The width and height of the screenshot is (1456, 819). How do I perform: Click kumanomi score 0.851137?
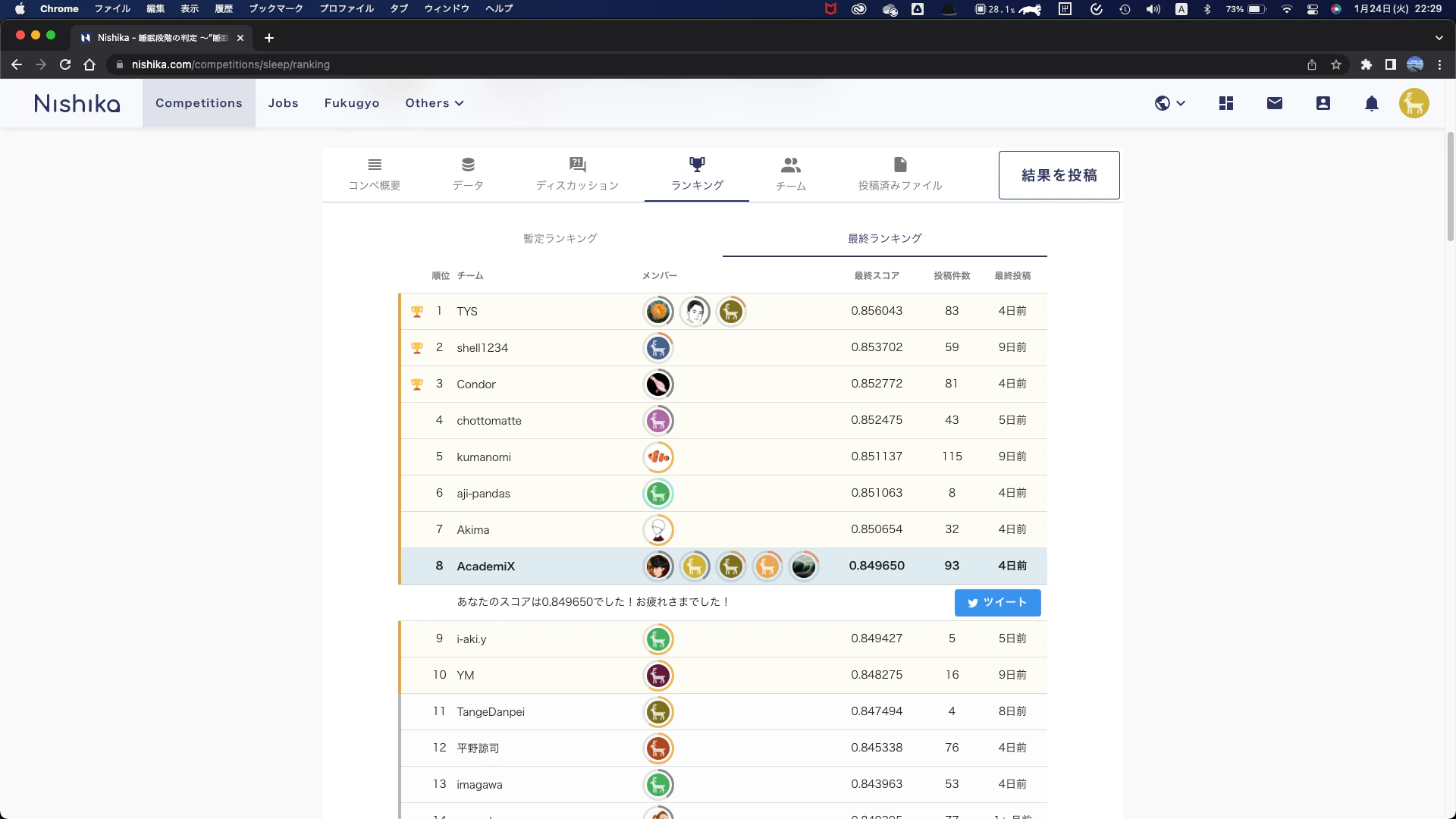pyautogui.click(x=877, y=457)
